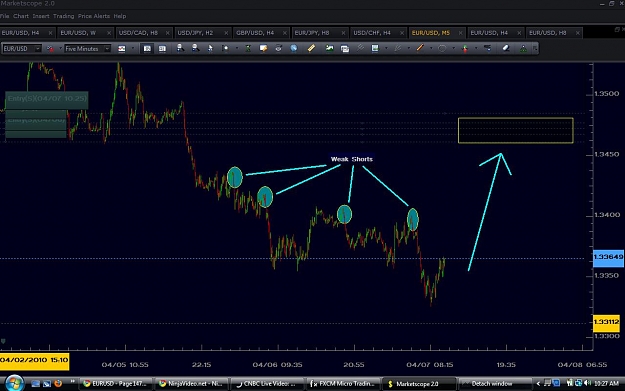Viewport: 625px width, 391px height.
Task: Click the zoom out magnifier icon
Action: [195, 48]
